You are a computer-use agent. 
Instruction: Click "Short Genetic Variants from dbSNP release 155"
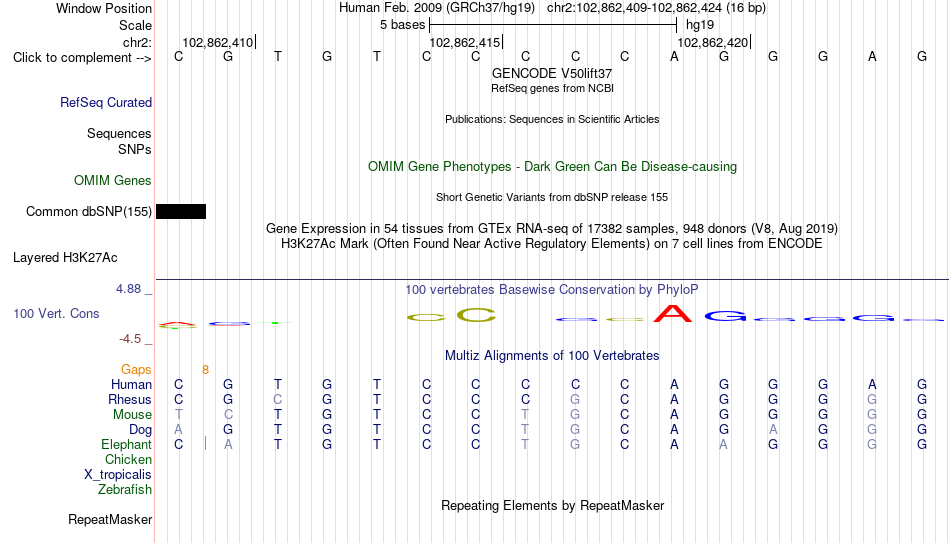[552, 198]
